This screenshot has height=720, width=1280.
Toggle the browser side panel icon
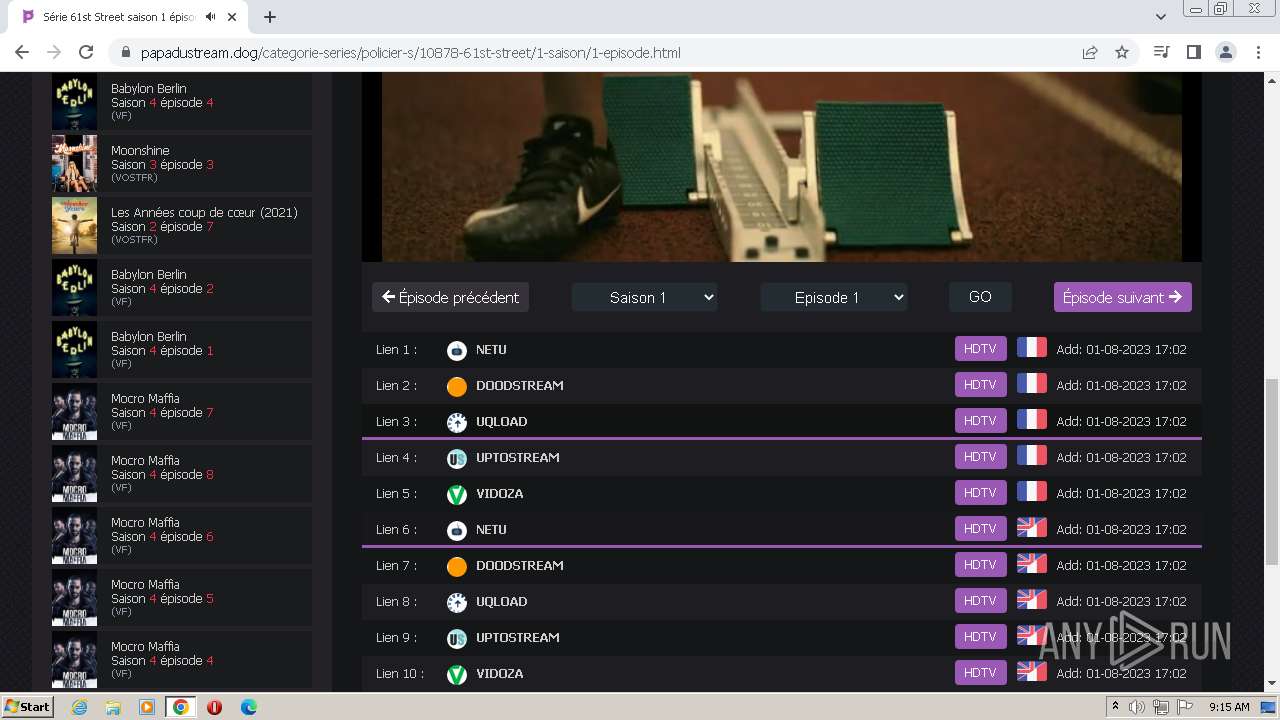click(x=1193, y=52)
